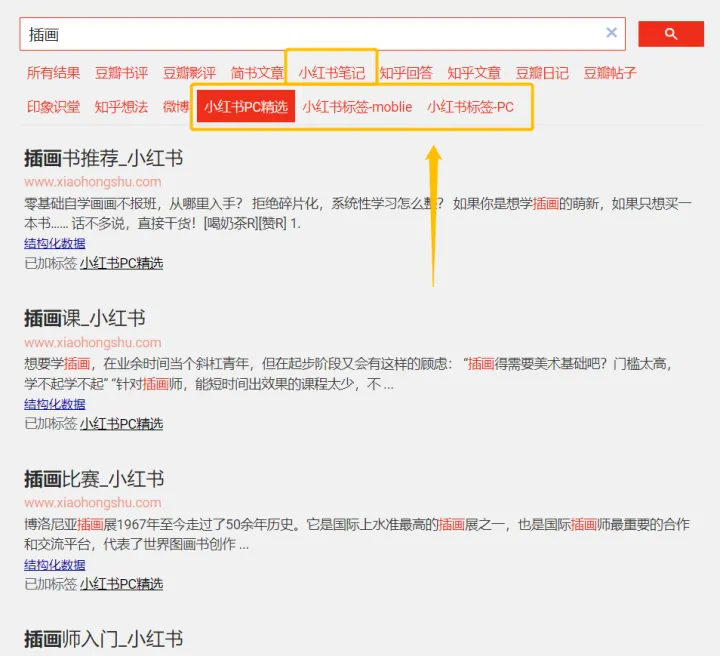
Task: Click the xiaohongshu URL under 插画比赛
Action: (93, 503)
